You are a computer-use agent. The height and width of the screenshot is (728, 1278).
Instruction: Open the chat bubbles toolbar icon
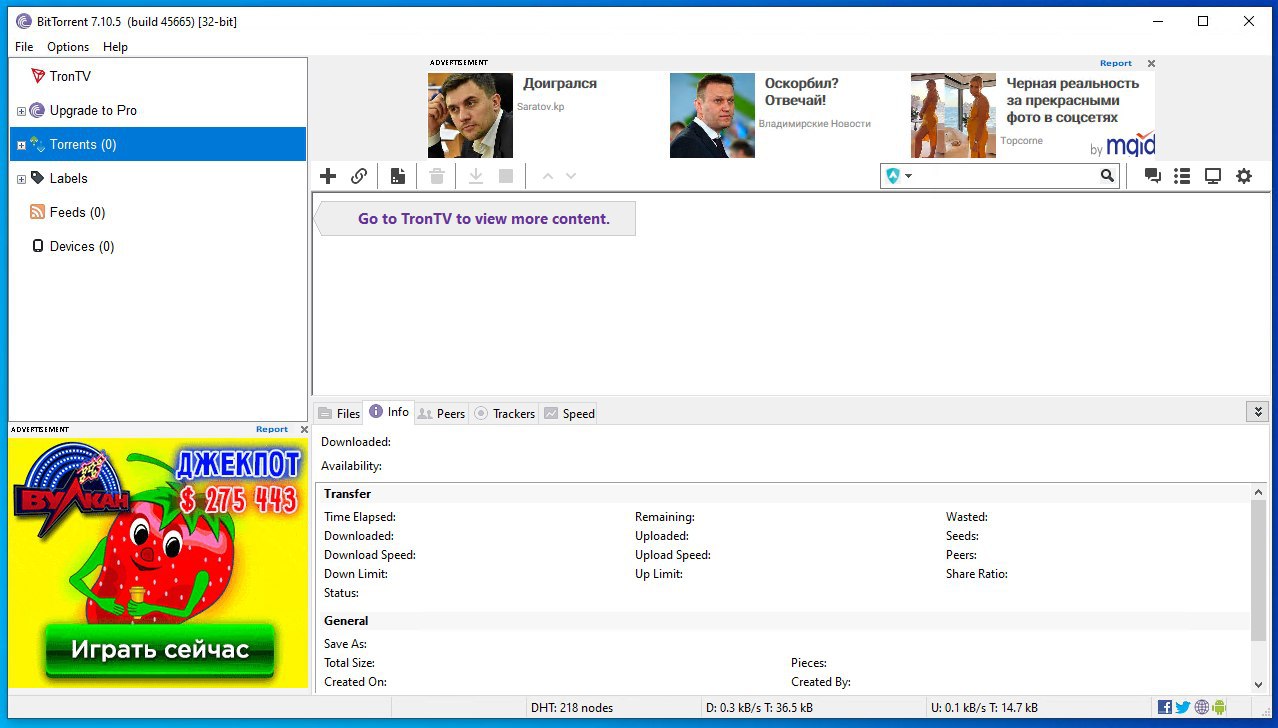click(x=1153, y=176)
